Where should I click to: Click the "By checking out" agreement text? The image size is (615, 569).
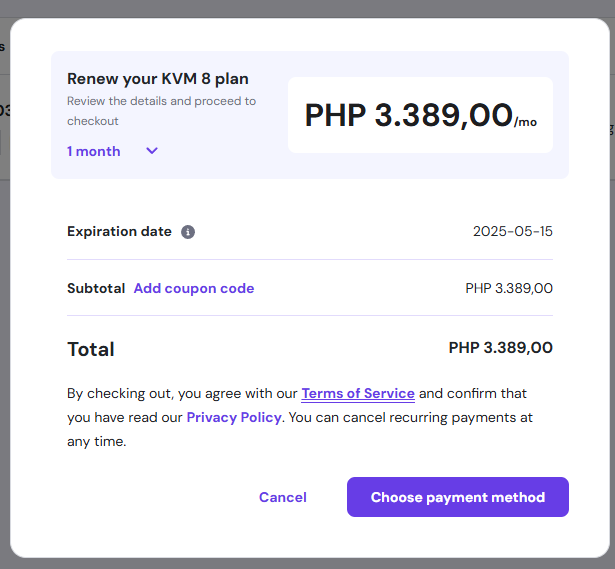(180, 393)
